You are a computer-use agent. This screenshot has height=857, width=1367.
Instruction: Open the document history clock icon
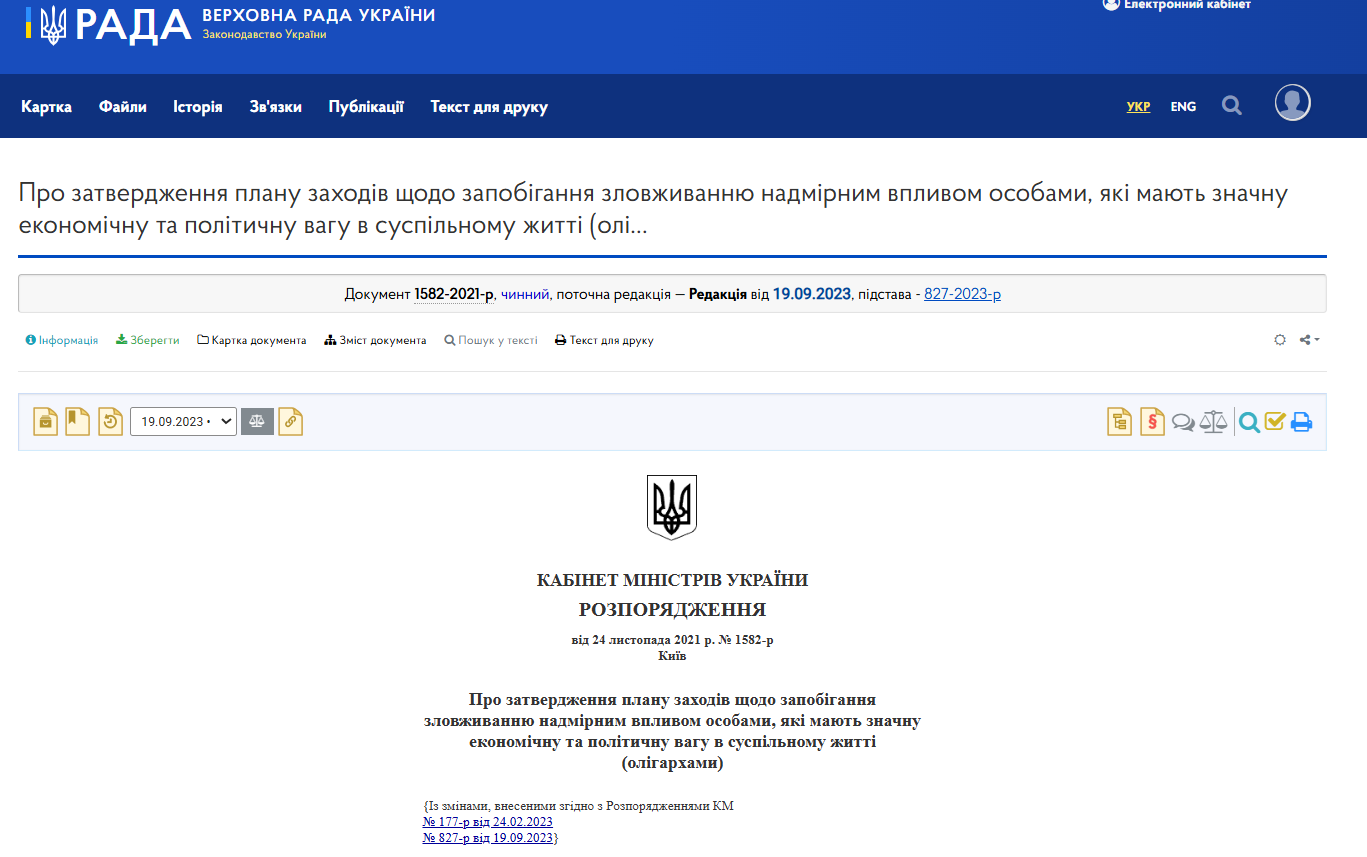click(110, 422)
